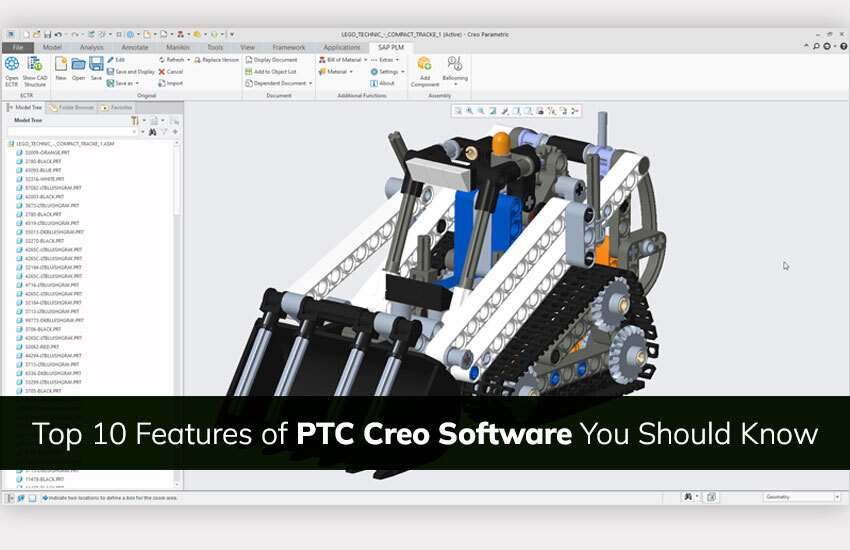The image size is (850, 550).
Task: Open the Material dropdown
Action: tap(351, 72)
